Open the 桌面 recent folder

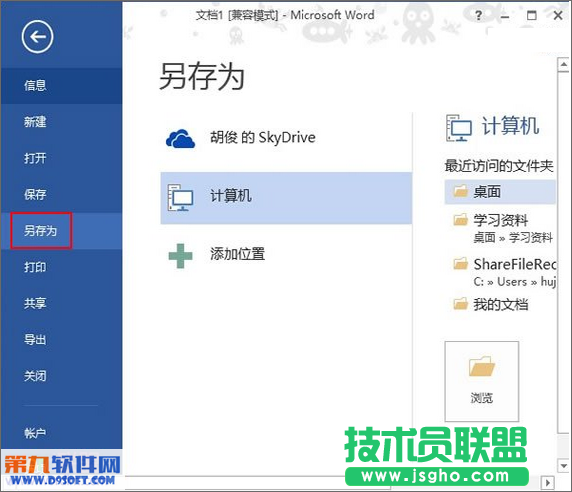500,192
